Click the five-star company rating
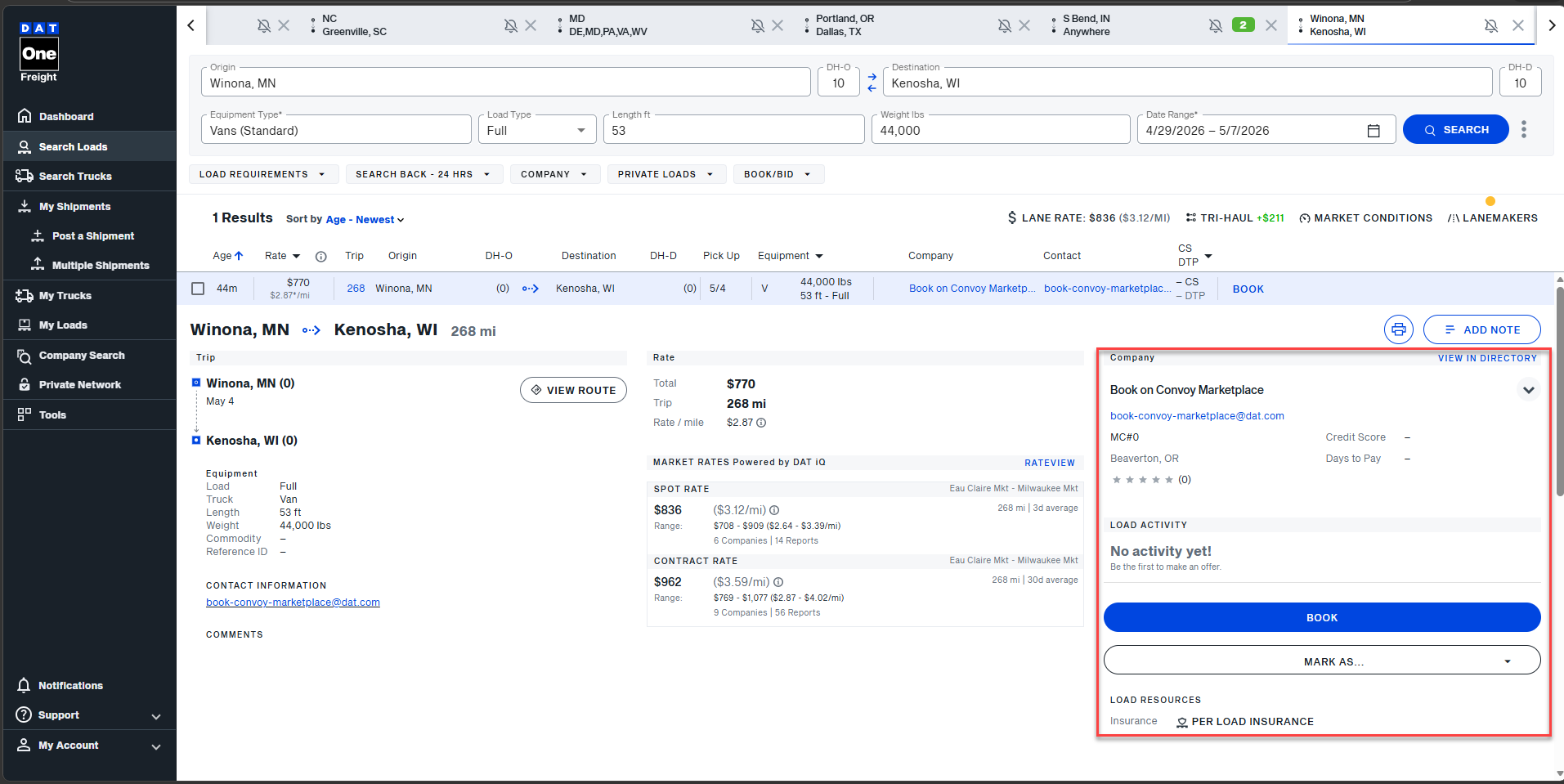 1142,480
